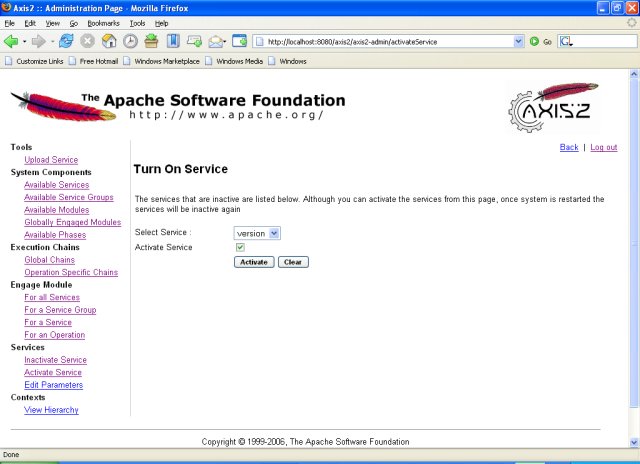
Task: Toggle the Activate Service checkbox
Action: pyautogui.click(x=240, y=247)
